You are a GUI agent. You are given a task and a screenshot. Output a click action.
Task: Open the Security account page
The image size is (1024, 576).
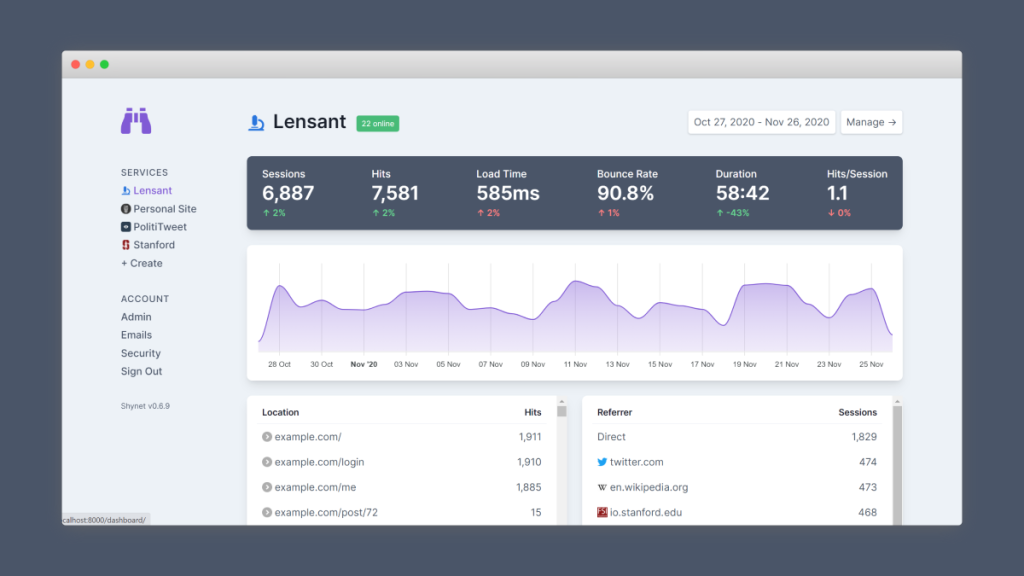tap(141, 353)
